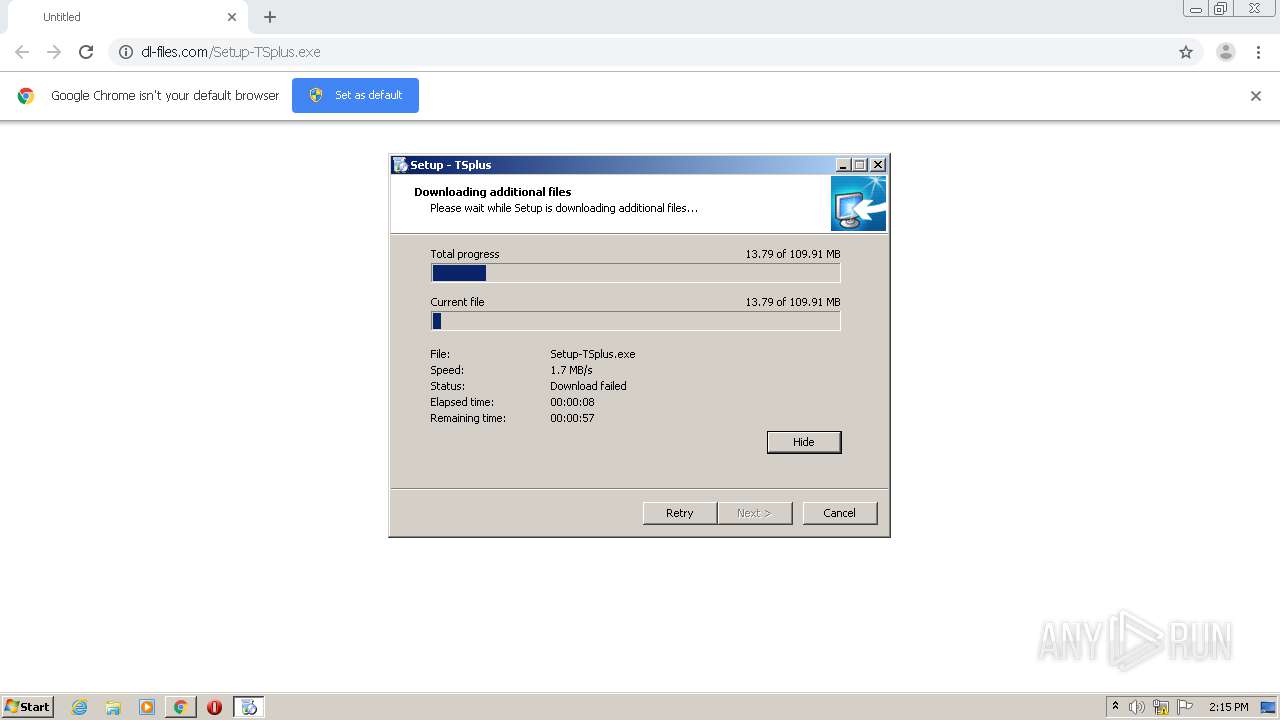The width and height of the screenshot is (1280, 720).
Task: Click the Hide button in setup dialog
Action: (804, 442)
